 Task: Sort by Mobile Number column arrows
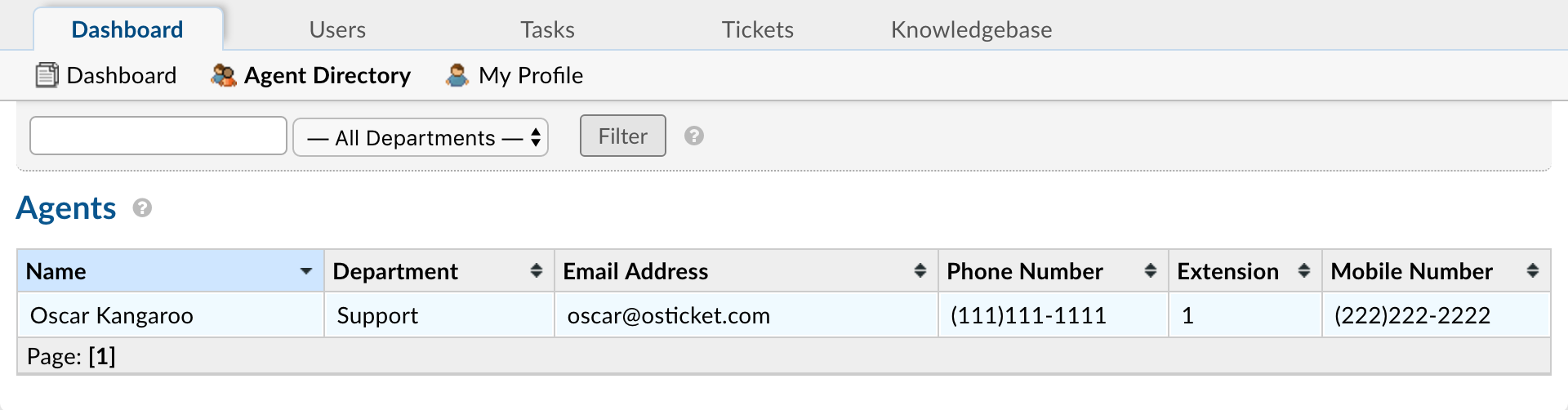point(1533,270)
